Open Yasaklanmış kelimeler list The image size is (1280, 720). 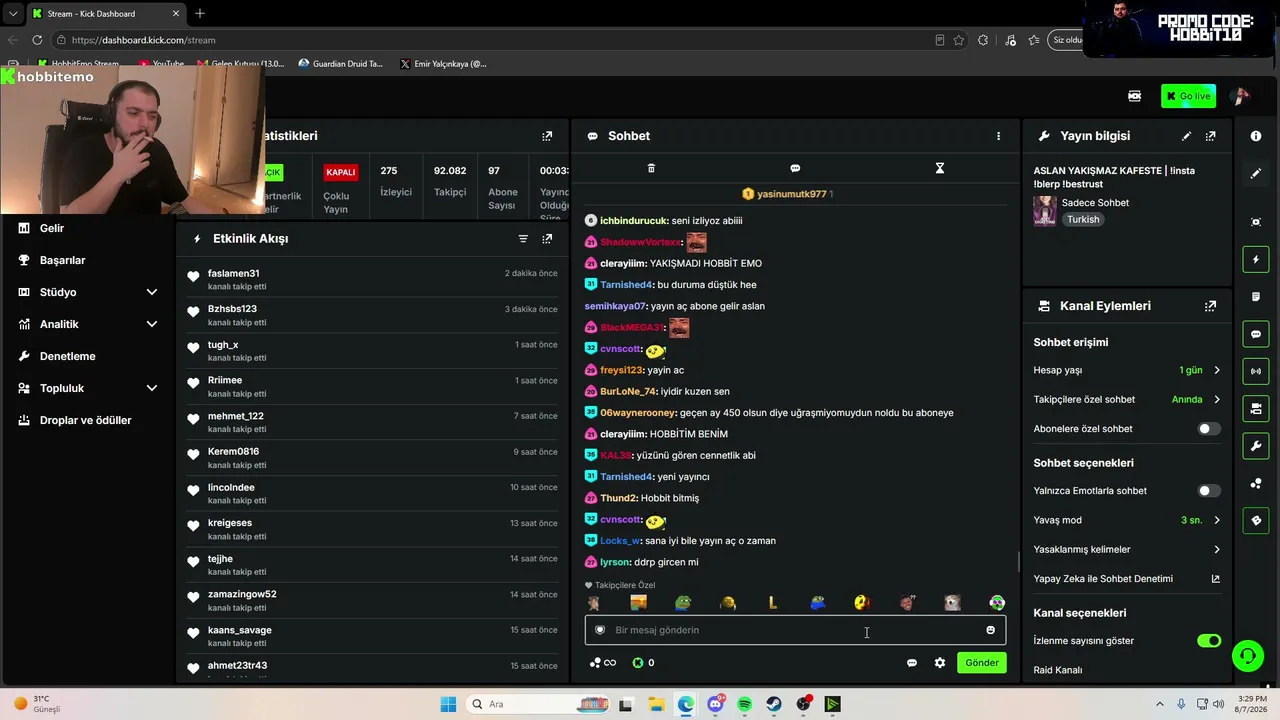coord(1127,549)
